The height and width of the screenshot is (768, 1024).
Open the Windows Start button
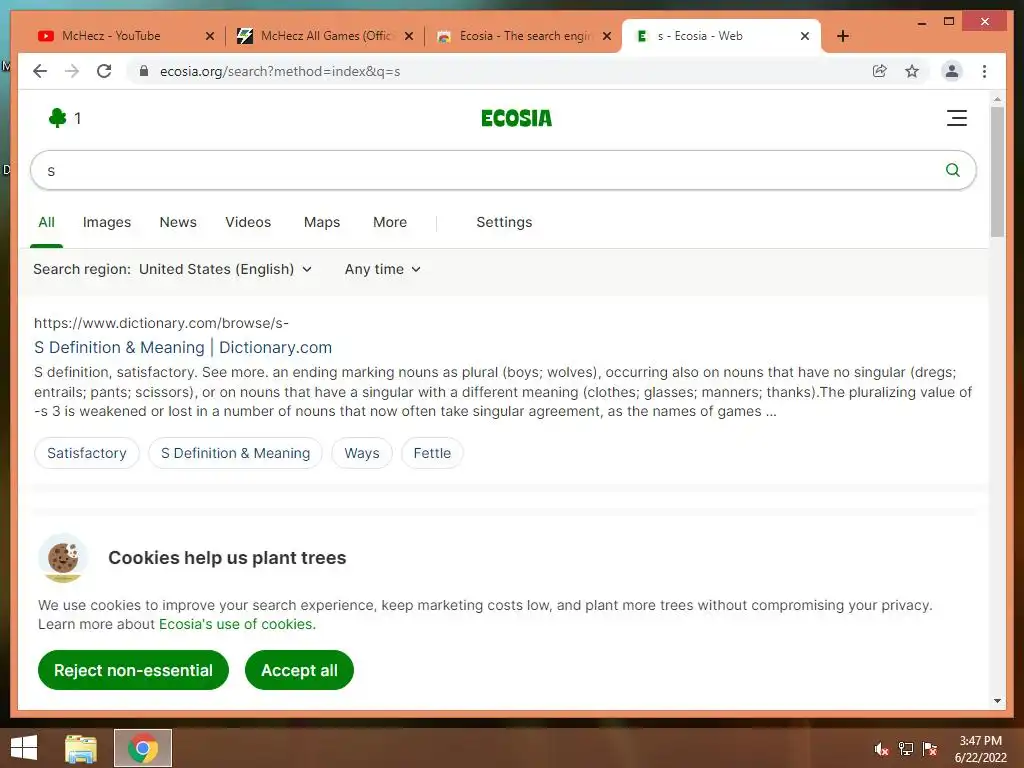pos(24,748)
